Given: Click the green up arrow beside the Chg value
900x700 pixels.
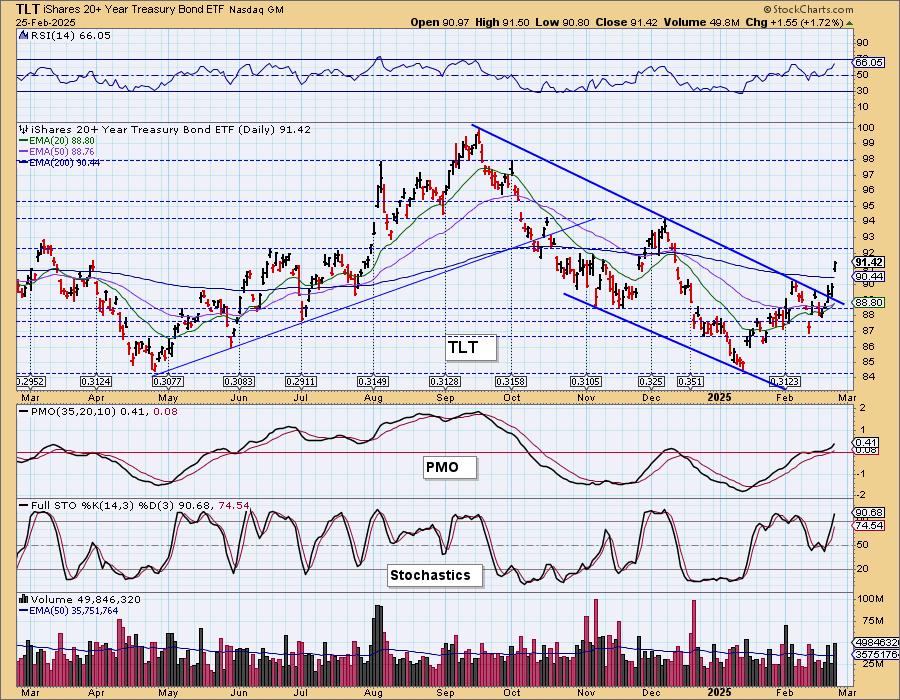Looking at the screenshot, I should [x=850, y=23].
